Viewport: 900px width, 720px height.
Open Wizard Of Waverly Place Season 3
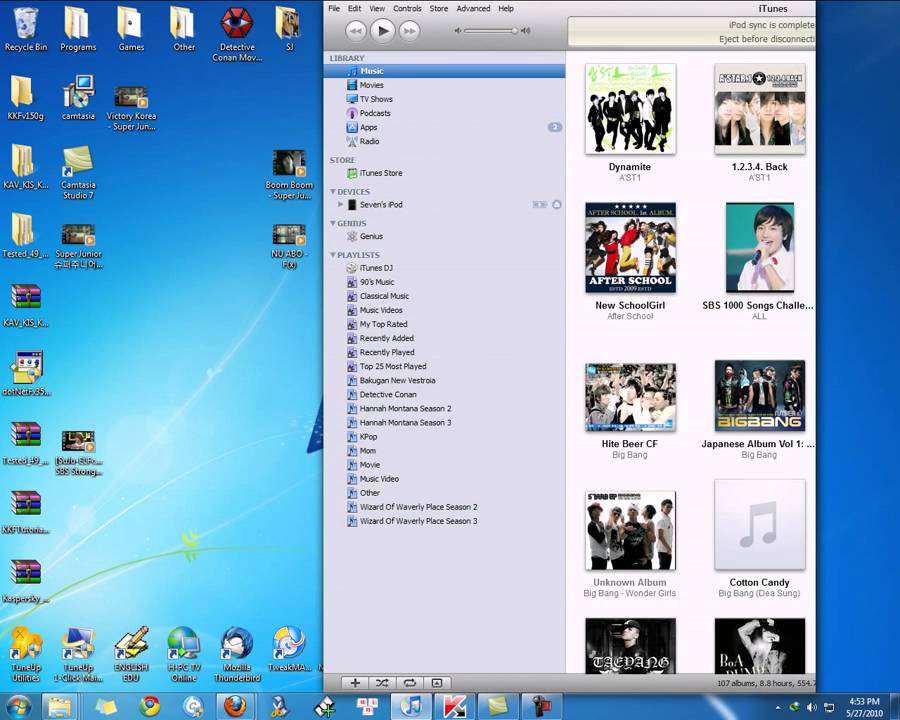point(444,521)
